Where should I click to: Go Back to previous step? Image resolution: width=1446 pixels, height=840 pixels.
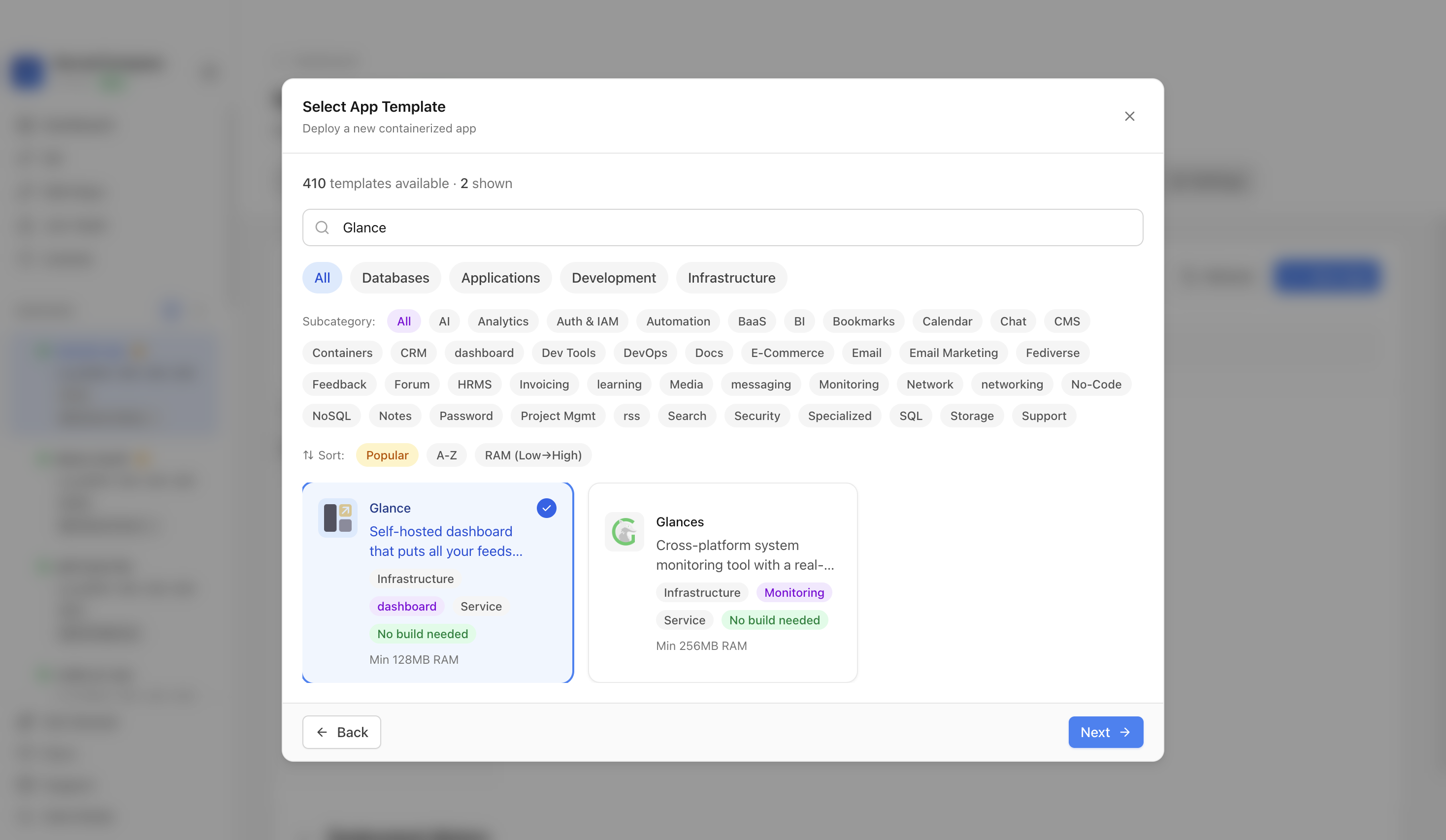pyautogui.click(x=341, y=732)
